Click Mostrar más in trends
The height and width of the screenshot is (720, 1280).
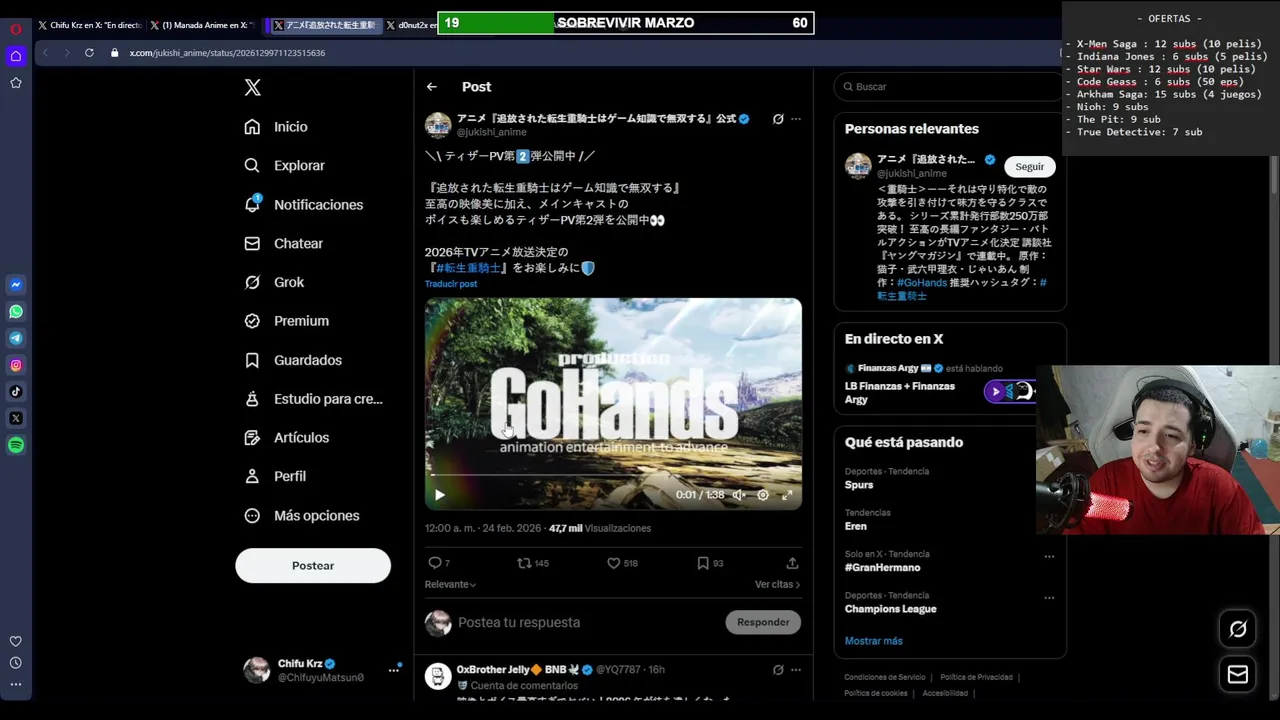click(x=873, y=641)
